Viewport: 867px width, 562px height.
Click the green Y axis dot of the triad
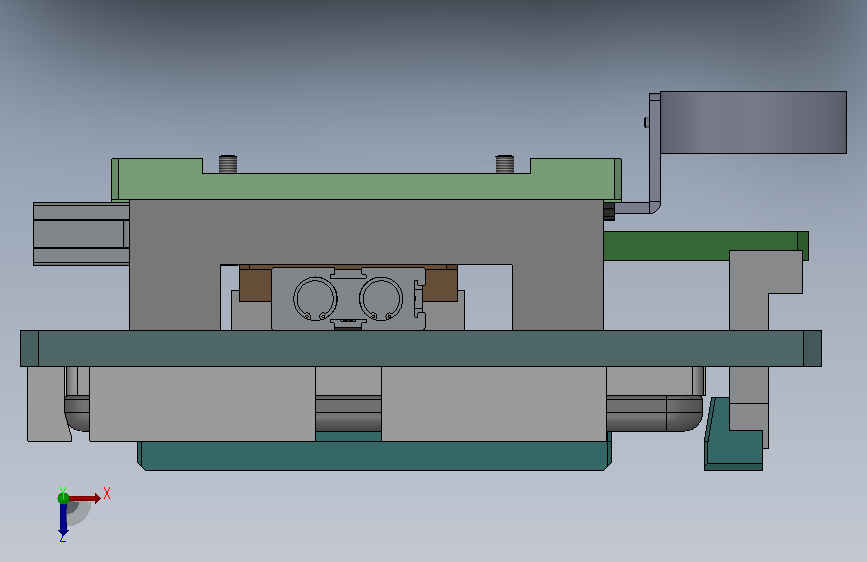63,498
